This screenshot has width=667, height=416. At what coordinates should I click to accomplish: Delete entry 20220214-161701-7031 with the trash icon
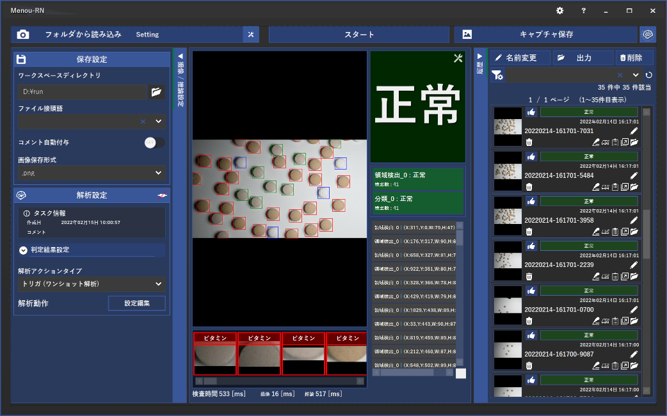(529, 142)
